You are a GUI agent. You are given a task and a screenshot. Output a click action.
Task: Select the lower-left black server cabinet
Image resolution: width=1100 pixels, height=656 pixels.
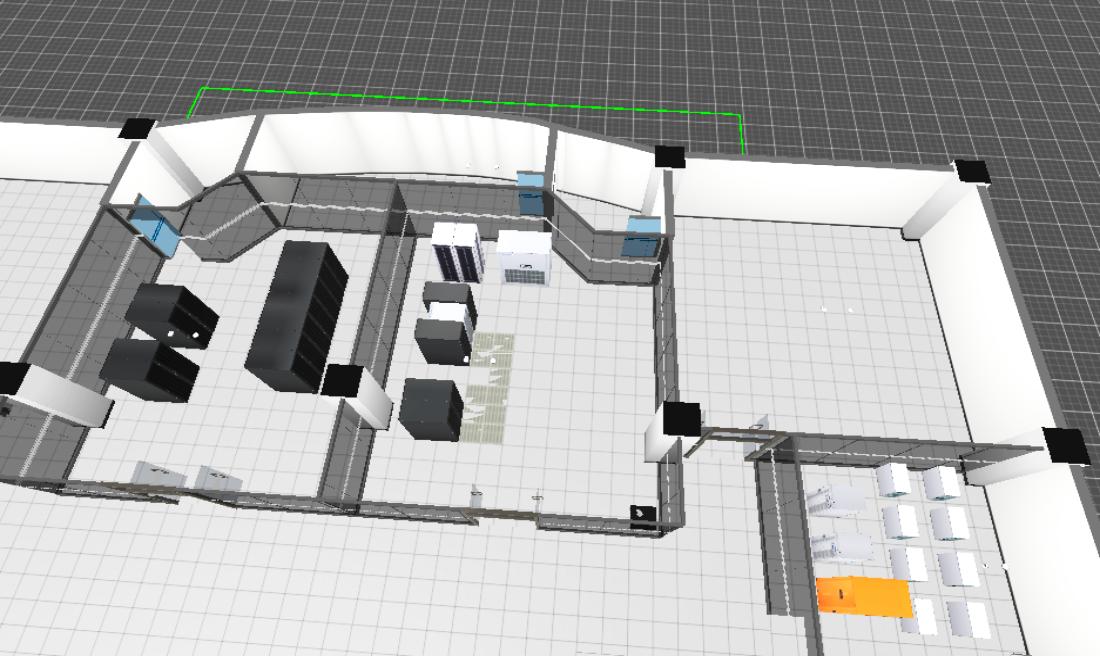click(x=149, y=368)
